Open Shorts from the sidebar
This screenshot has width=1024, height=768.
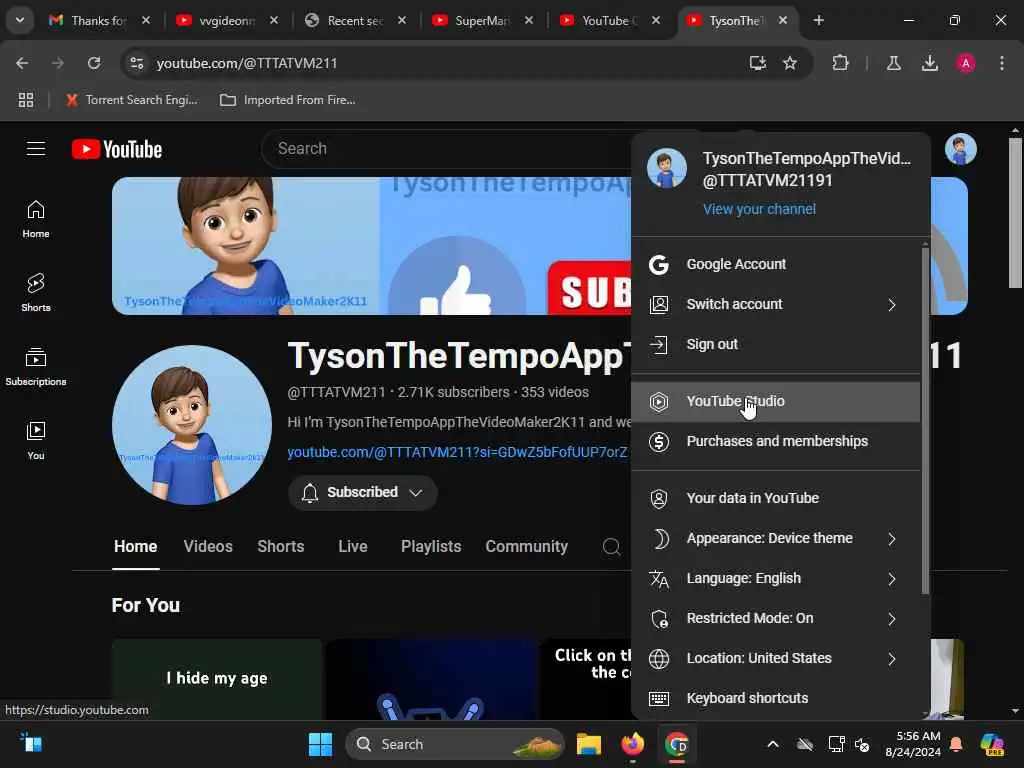pyautogui.click(x=36, y=293)
